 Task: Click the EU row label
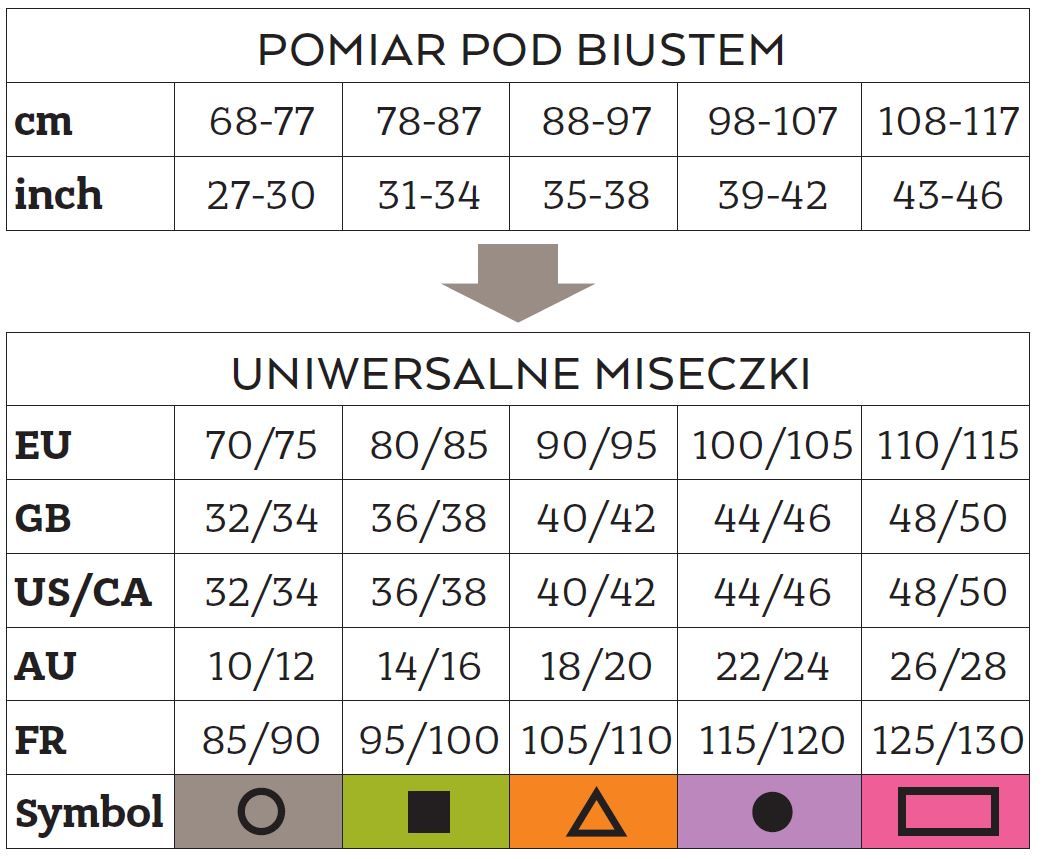point(43,445)
